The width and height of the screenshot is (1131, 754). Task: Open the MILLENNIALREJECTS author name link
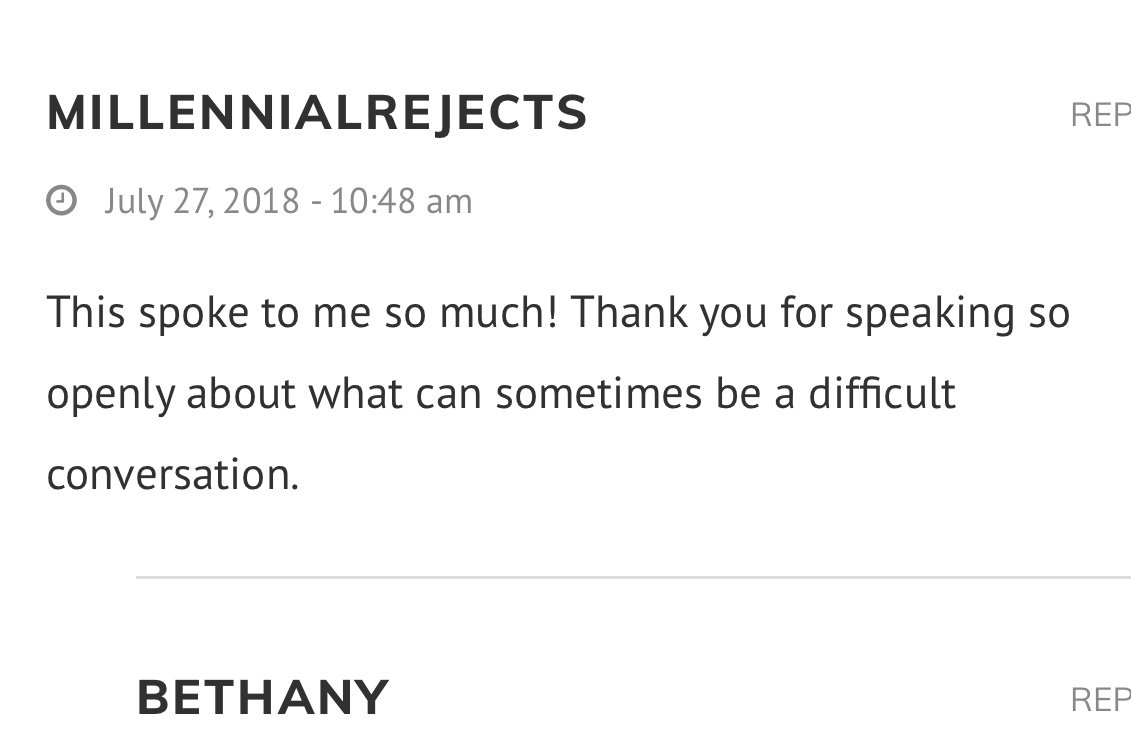pos(317,113)
